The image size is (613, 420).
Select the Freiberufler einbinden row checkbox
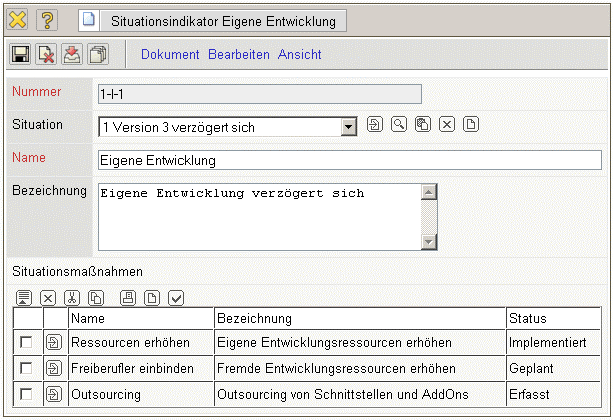pos(27,368)
